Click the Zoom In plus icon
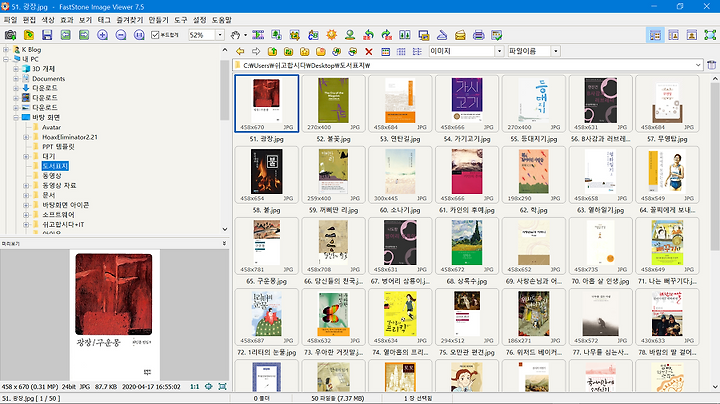 (102, 35)
